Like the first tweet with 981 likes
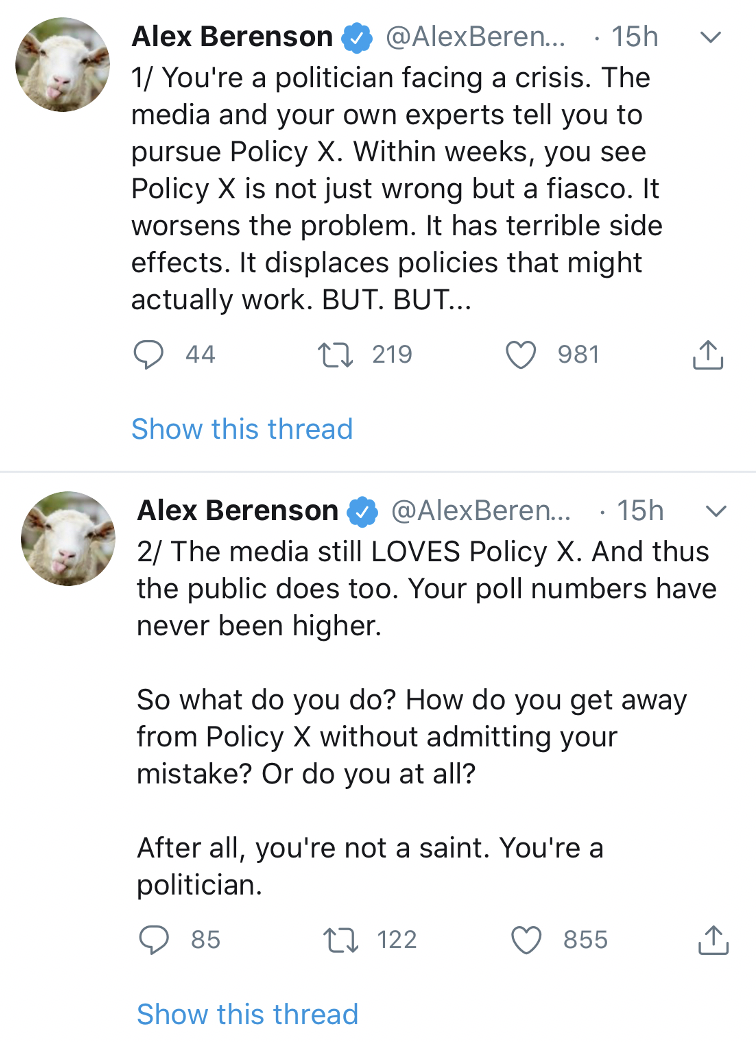 pyautogui.click(x=520, y=355)
